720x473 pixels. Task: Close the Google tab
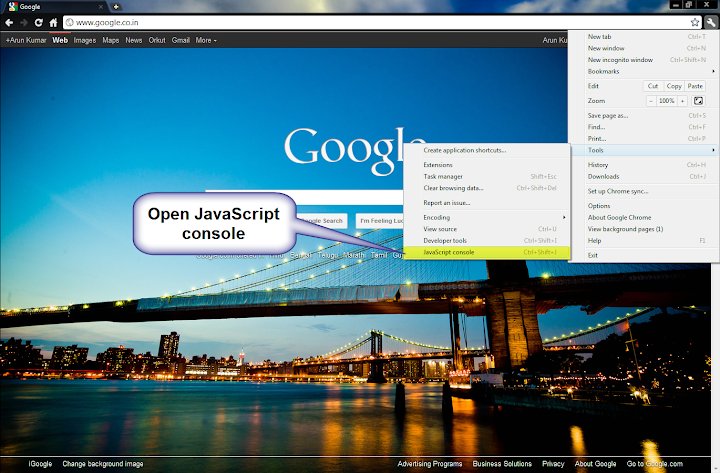(x=101, y=7)
